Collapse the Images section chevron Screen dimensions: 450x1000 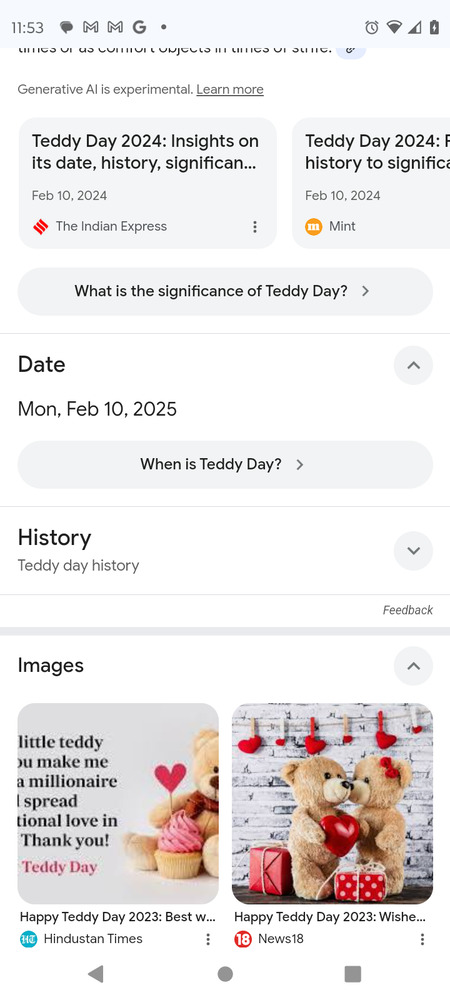pos(413,666)
